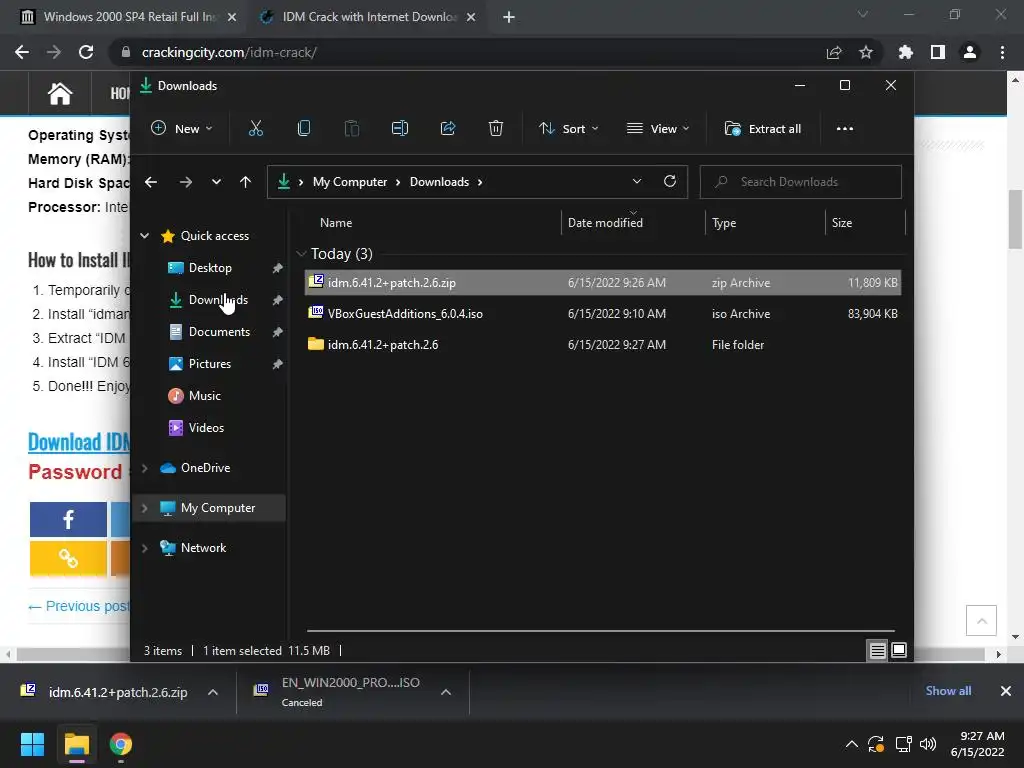Bookmark this page with star icon
The width and height of the screenshot is (1024, 768).
[865, 52]
